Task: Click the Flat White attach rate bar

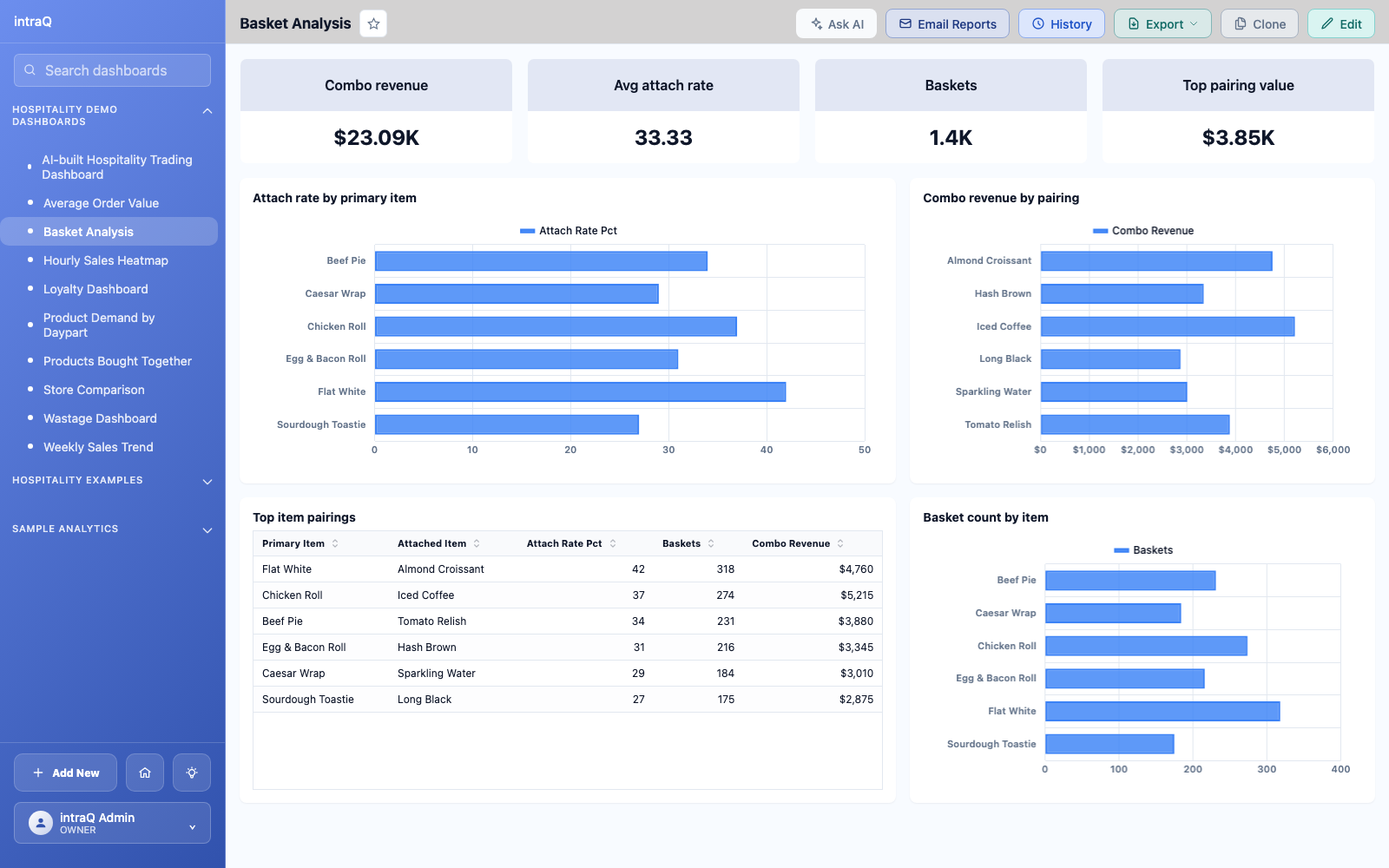Action: point(580,391)
